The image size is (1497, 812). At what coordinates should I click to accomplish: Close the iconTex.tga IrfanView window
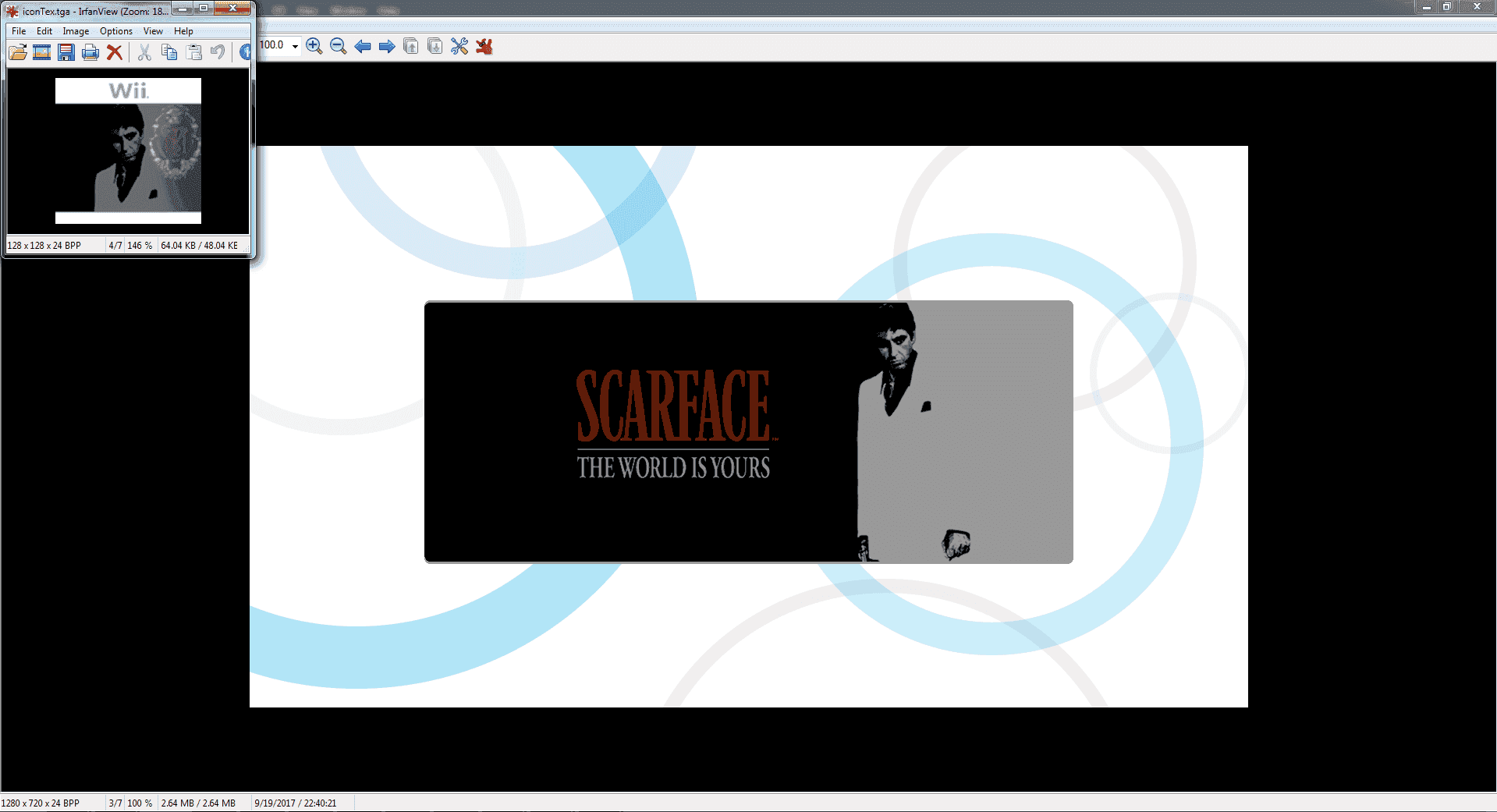(x=232, y=9)
